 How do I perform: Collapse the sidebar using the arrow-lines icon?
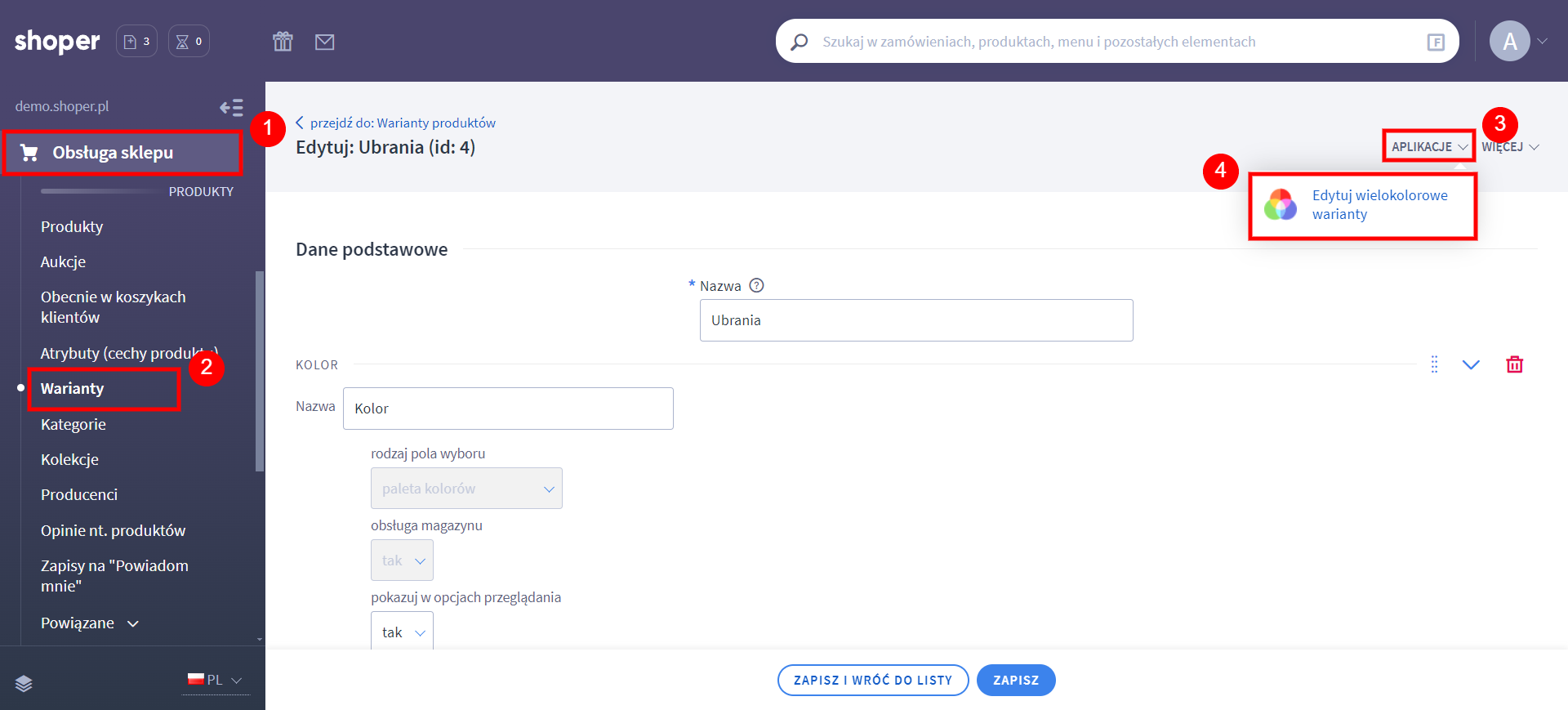click(x=231, y=107)
